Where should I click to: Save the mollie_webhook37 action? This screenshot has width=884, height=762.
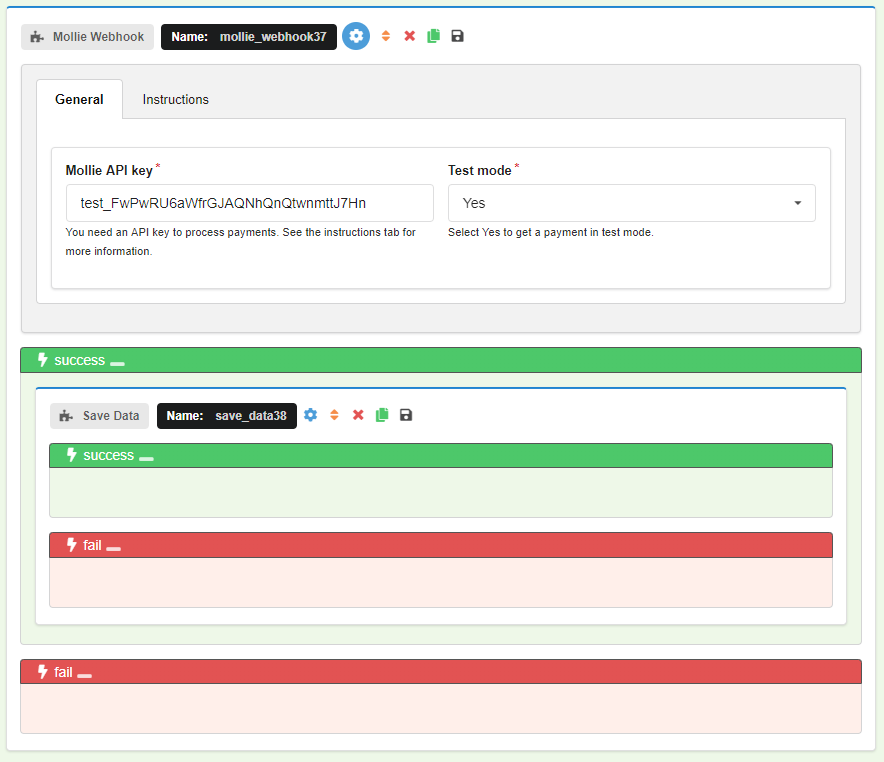tap(457, 36)
